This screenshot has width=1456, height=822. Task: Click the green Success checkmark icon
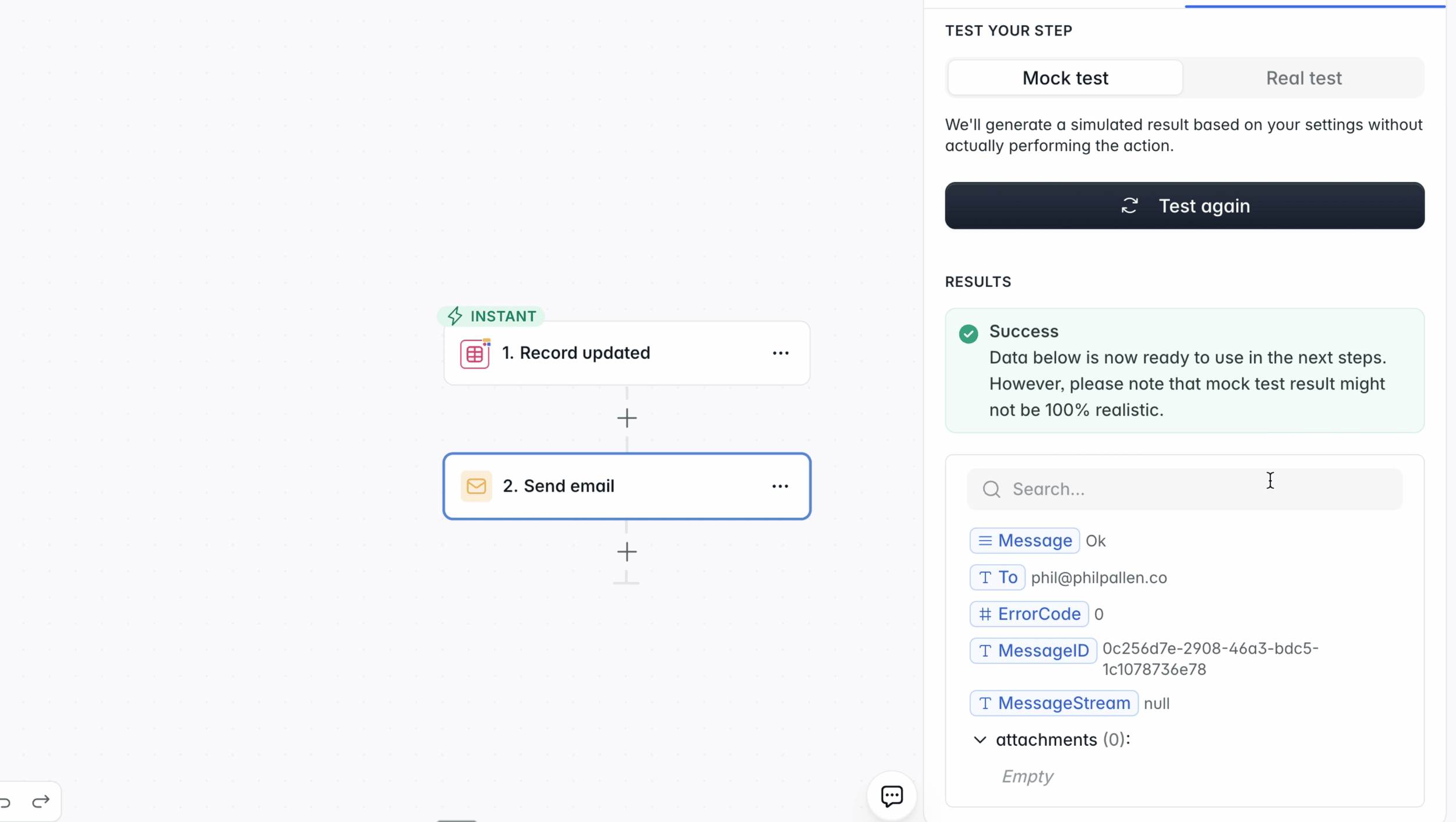click(969, 334)
